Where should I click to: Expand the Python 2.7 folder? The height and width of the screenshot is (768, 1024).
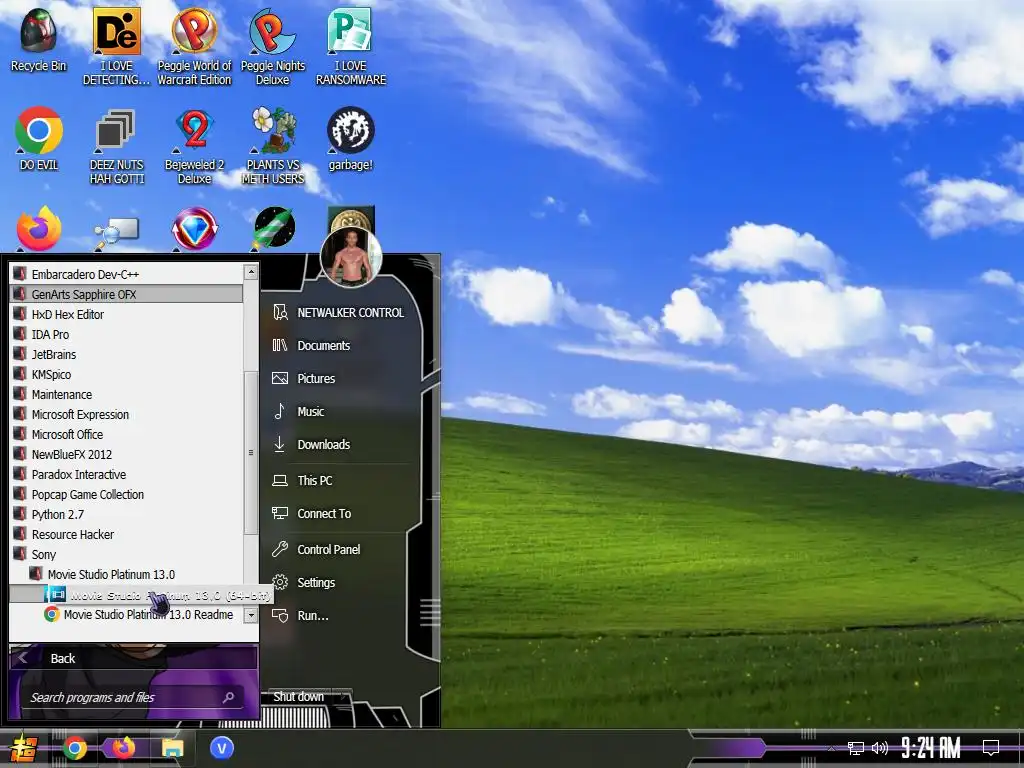pyautogui.click(x=127, y=515)
